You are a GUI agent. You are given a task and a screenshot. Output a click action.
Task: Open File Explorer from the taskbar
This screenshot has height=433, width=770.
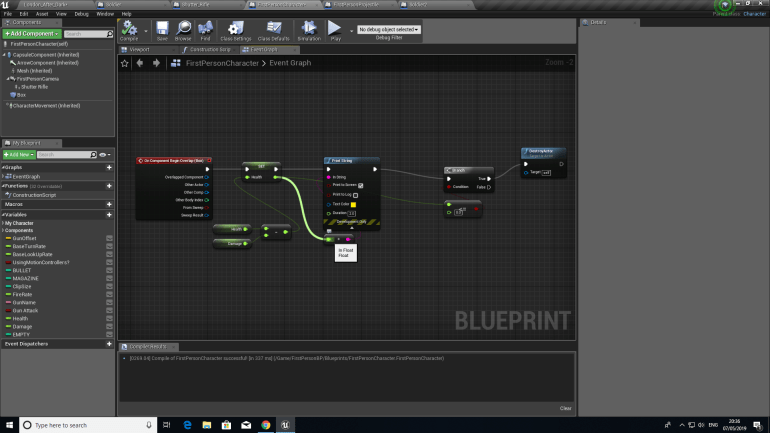(207, 425)
